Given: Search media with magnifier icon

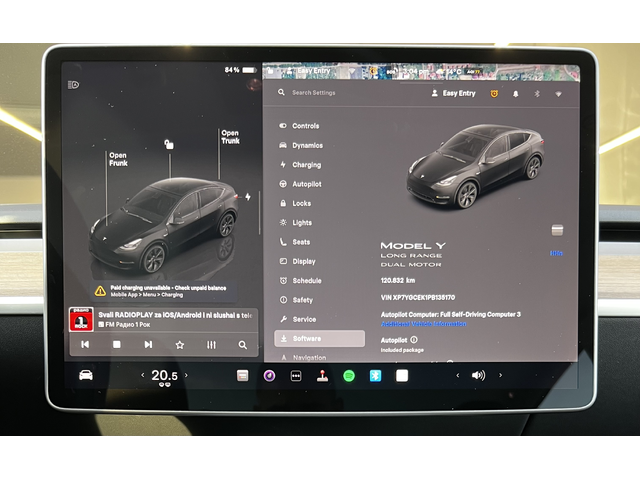Looking at the screenshot, I should tap(242, 345).
